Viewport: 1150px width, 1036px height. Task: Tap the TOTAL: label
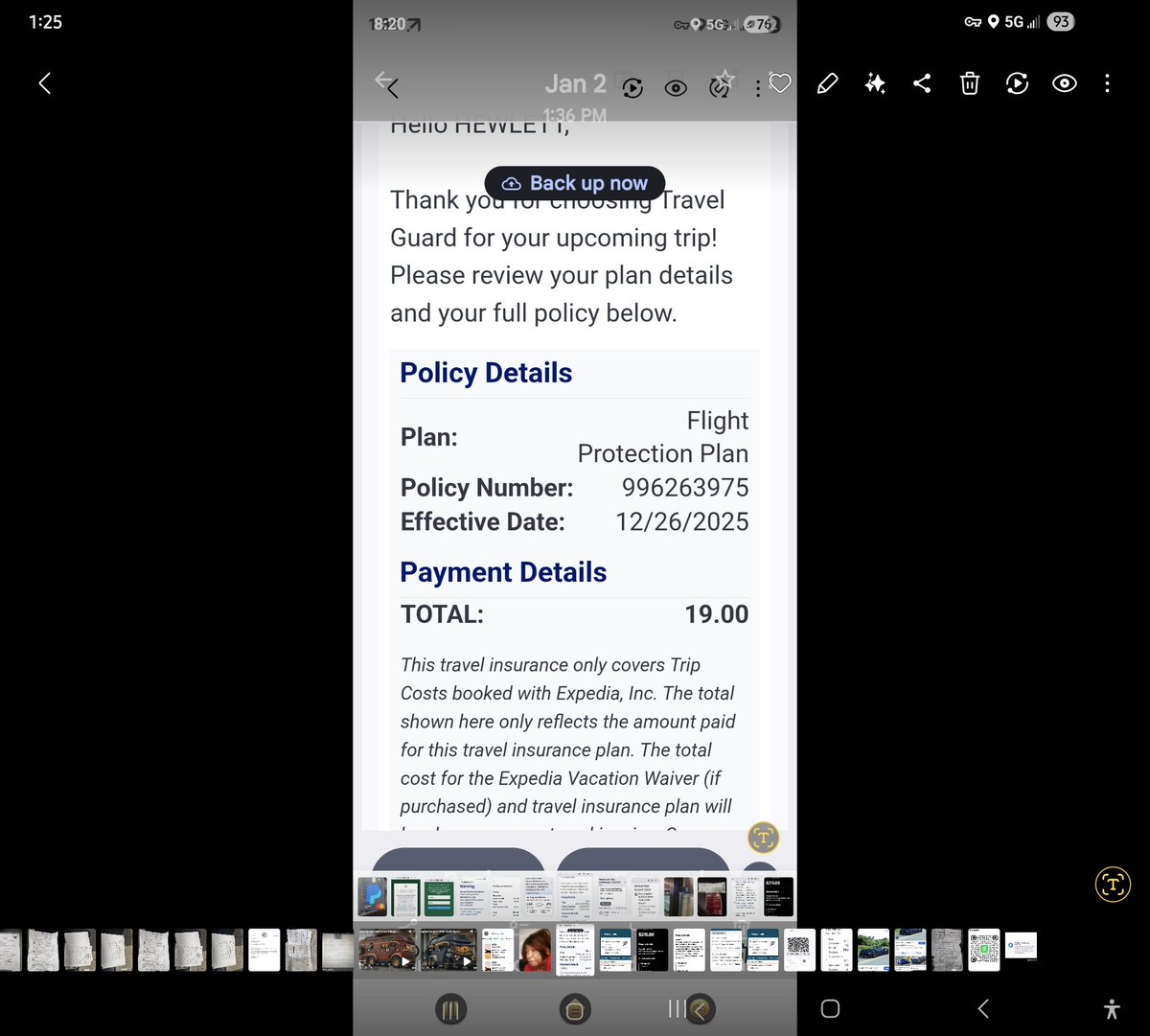[442, 614]
